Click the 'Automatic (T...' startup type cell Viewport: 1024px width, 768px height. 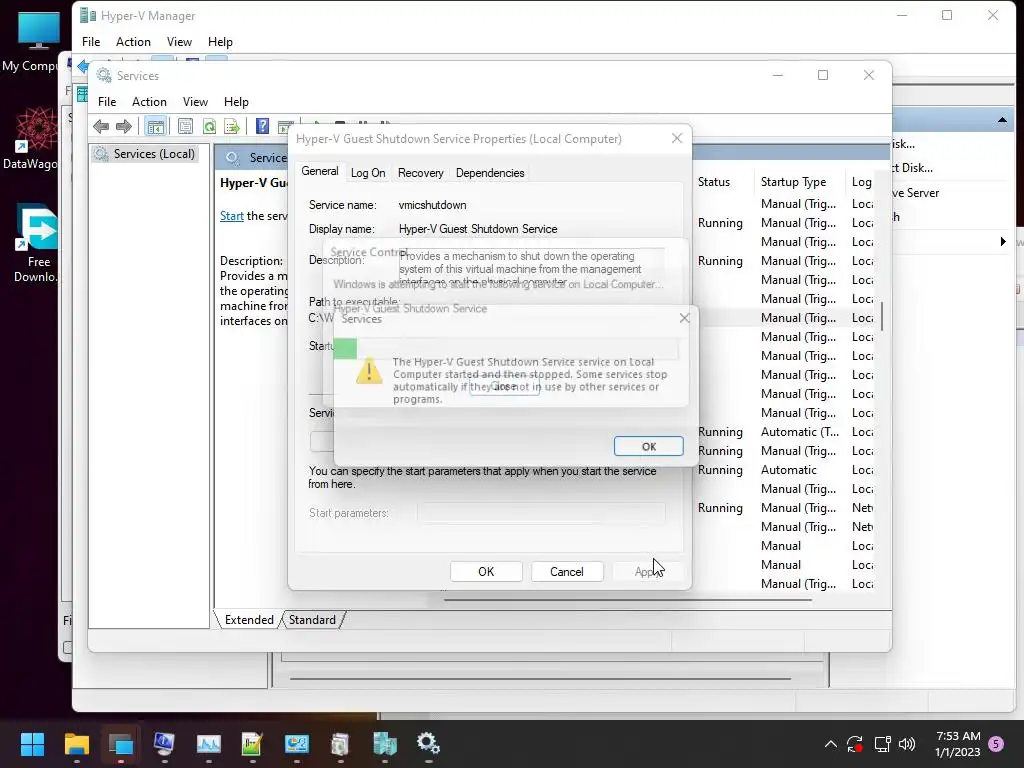(799, 432)
